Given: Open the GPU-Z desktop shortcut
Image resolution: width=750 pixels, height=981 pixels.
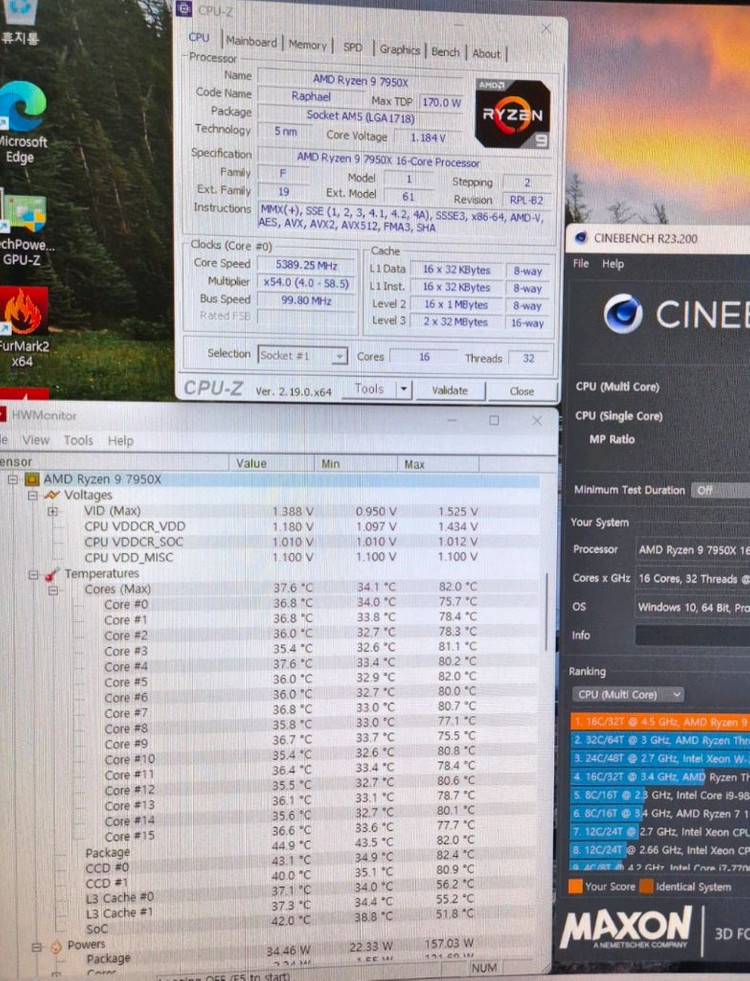Looking at the screenshot, I should click(23, 228).
